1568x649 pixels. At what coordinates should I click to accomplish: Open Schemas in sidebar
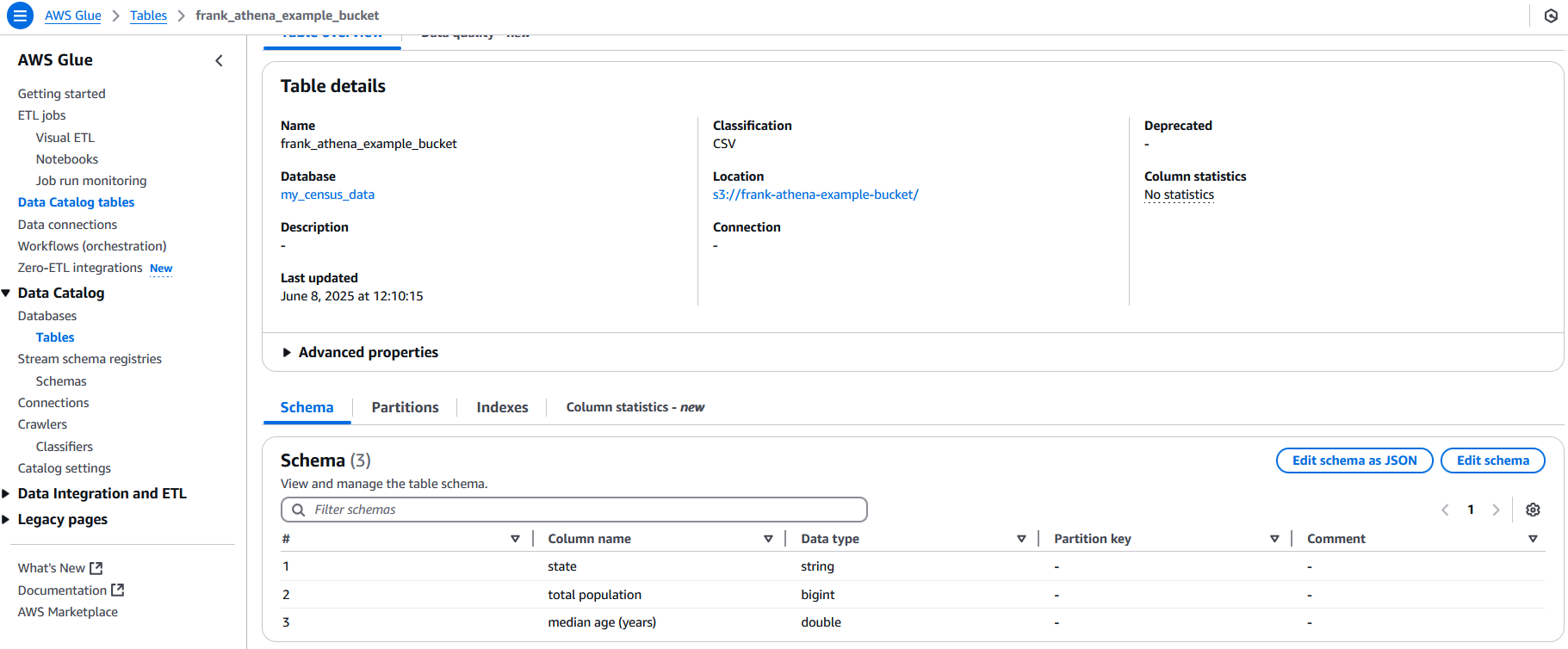tap(61, 381)
